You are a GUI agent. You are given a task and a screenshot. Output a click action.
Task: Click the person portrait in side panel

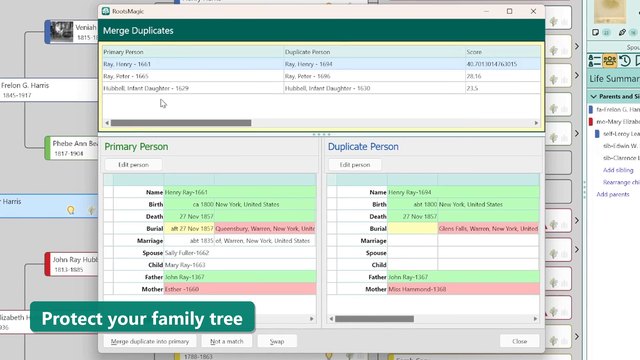click(610, 11)
